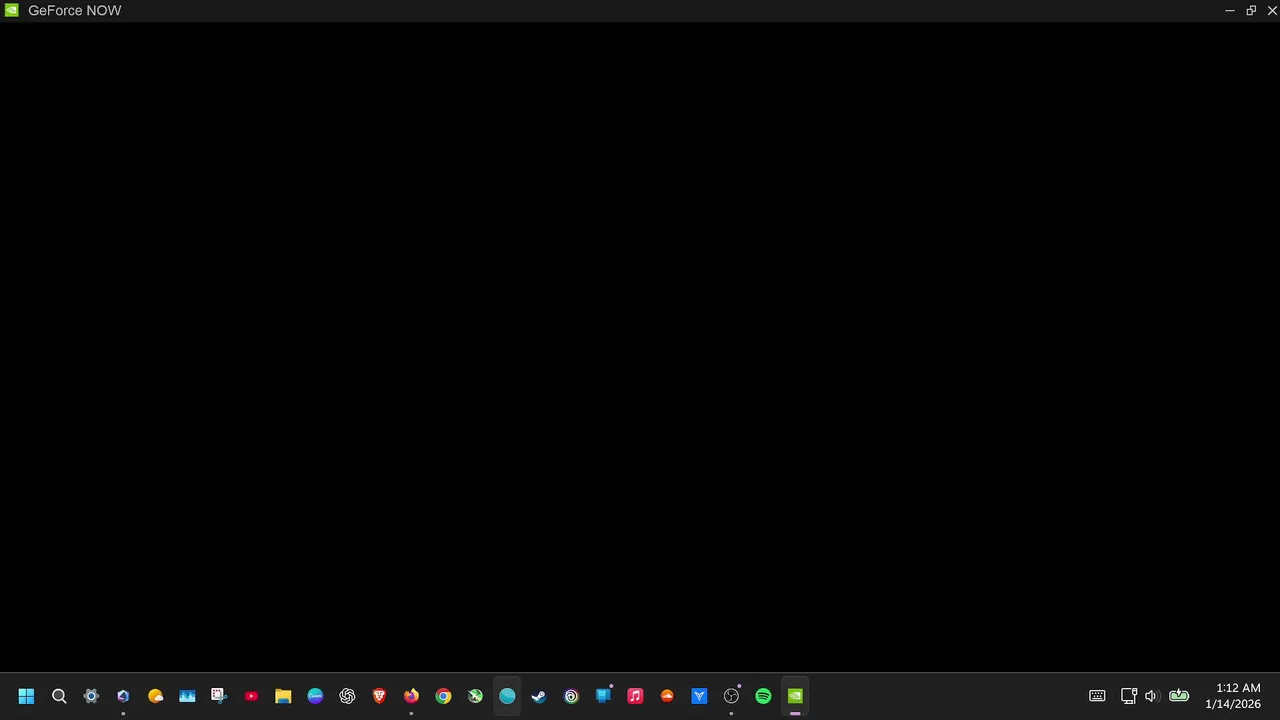Viewport: 1280px width, 720px height.
Task: Open Firefox from the taskbar
Action: click(411, 696)
